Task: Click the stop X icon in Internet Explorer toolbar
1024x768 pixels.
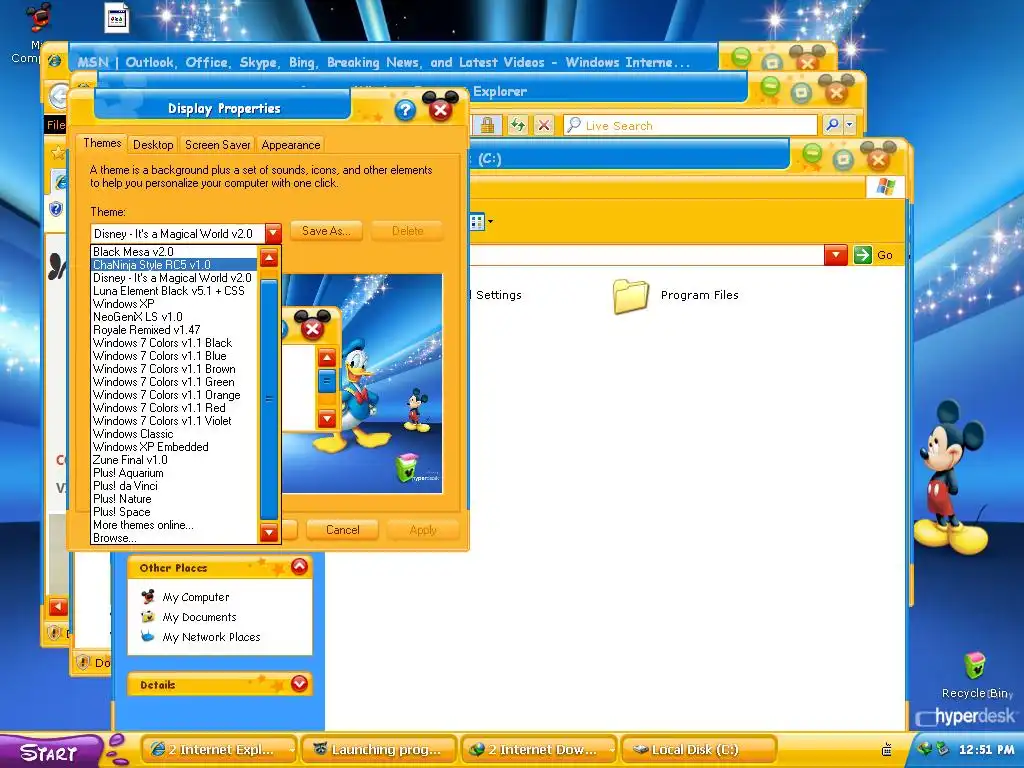Action: coord(544,125)
